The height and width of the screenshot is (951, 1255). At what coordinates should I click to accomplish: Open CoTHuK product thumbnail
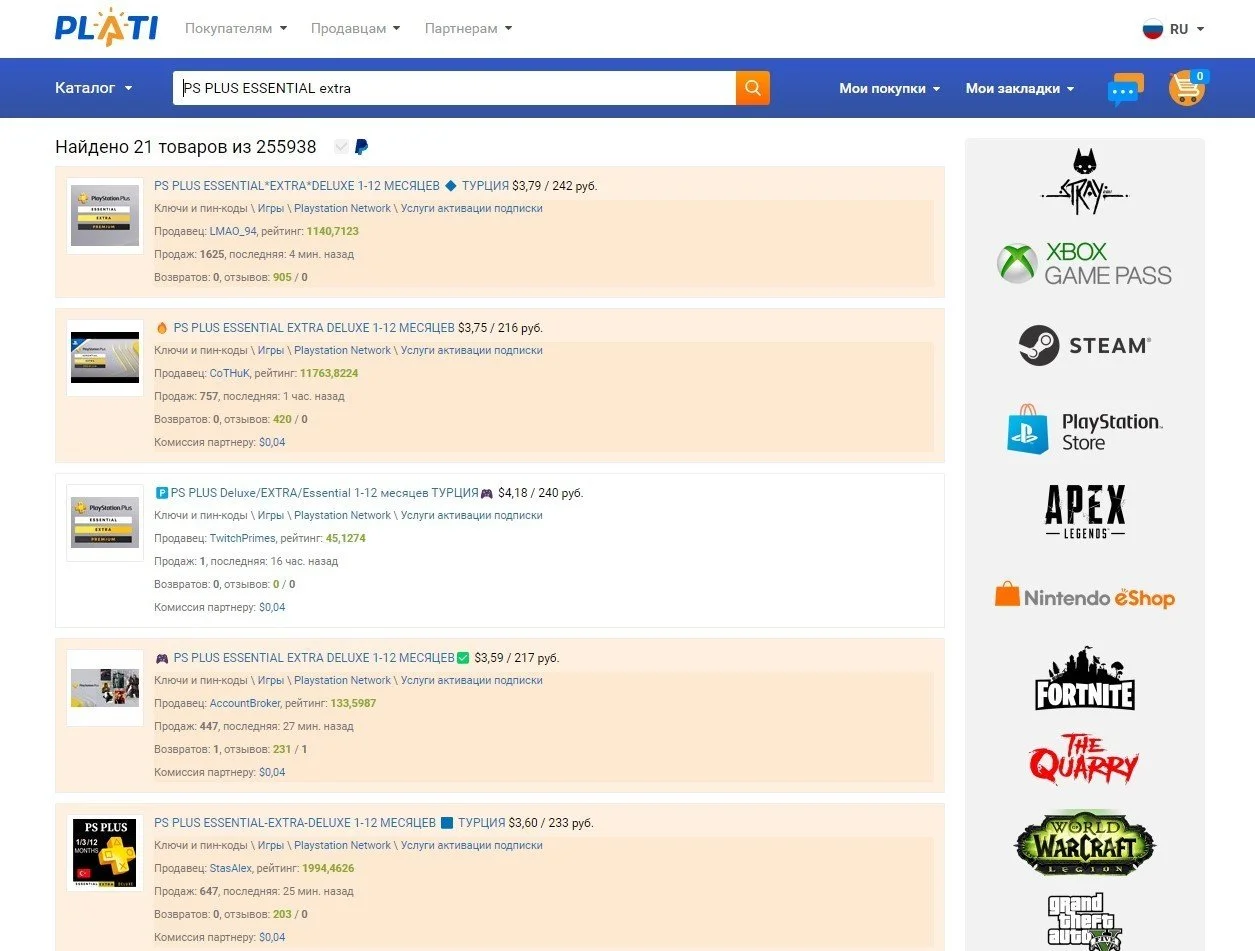(105, 357)
